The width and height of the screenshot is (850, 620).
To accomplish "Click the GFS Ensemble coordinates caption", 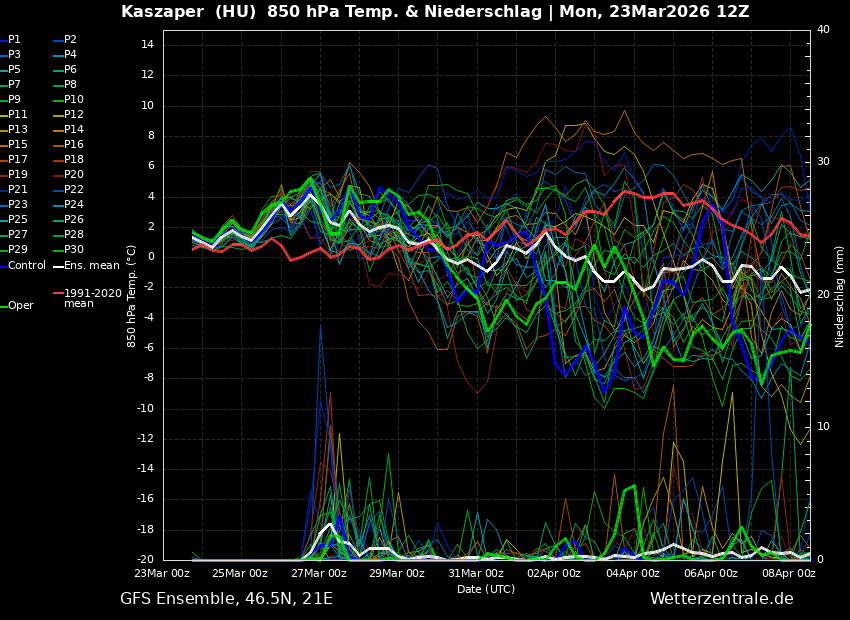I will (226, 599).
